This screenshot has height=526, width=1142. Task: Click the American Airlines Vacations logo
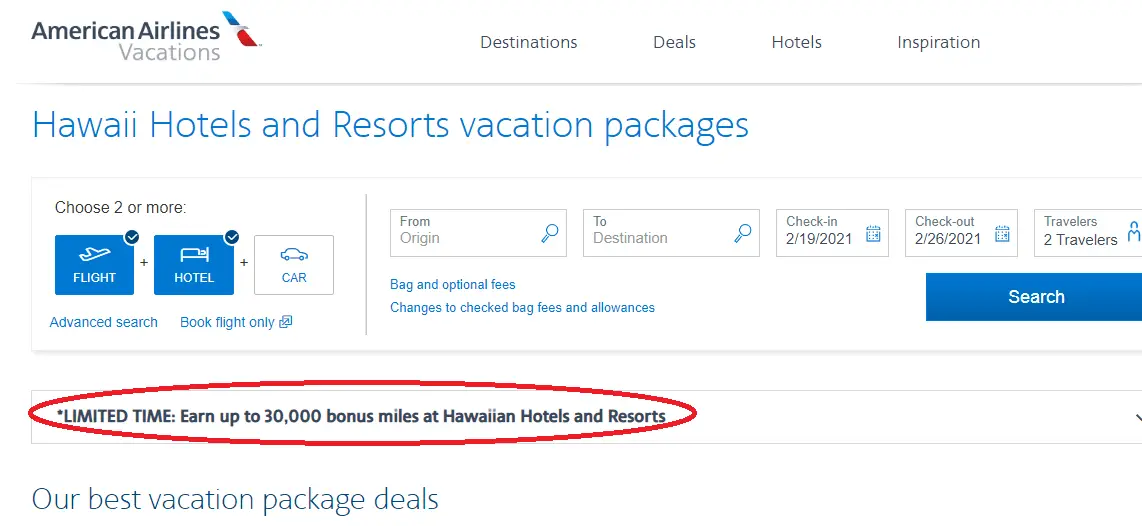coord(146,36)
